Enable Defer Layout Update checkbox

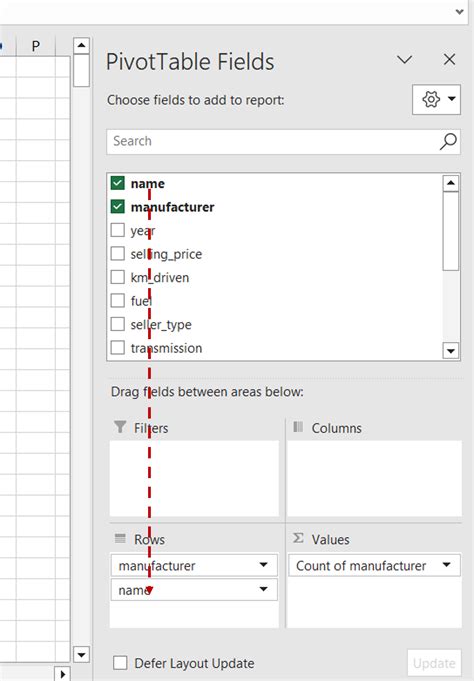point(120,663)
